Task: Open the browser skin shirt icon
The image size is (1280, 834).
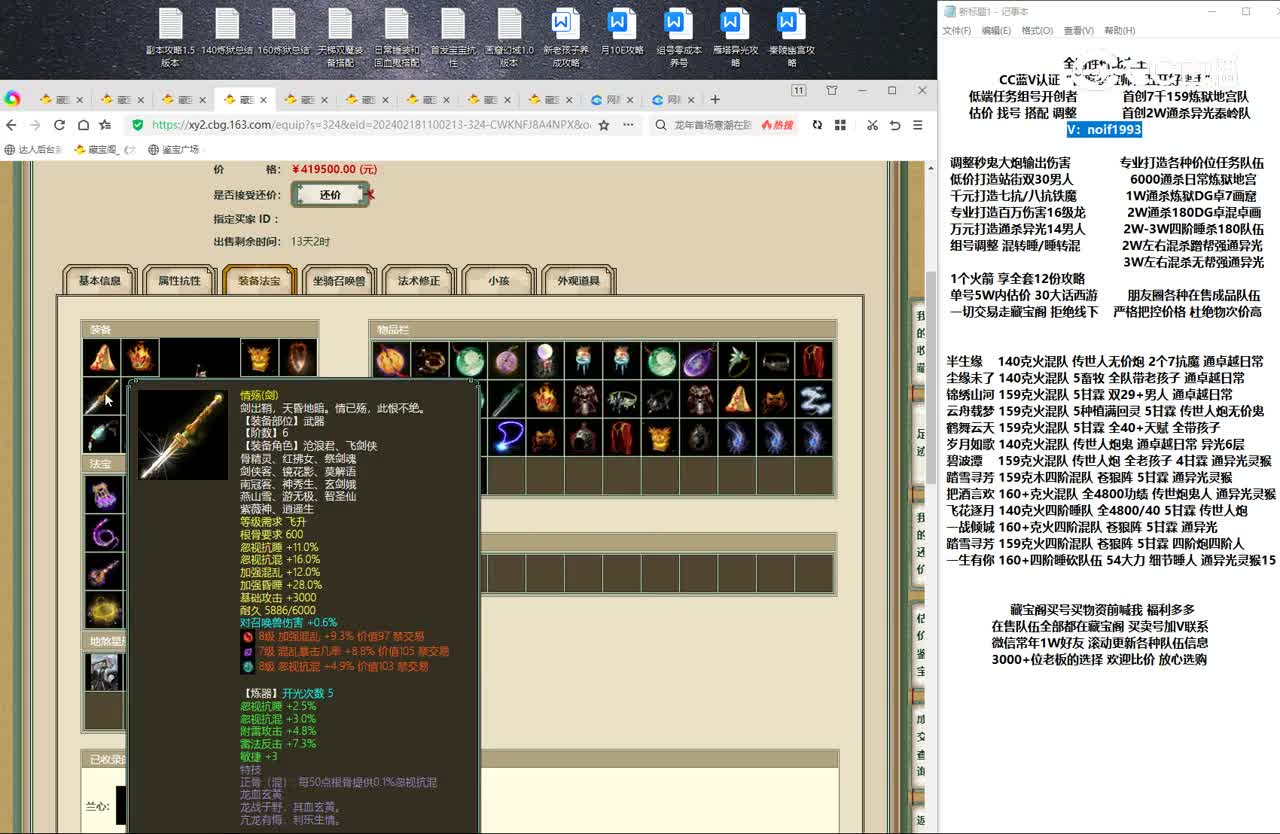Action: (x=832, y=90)
